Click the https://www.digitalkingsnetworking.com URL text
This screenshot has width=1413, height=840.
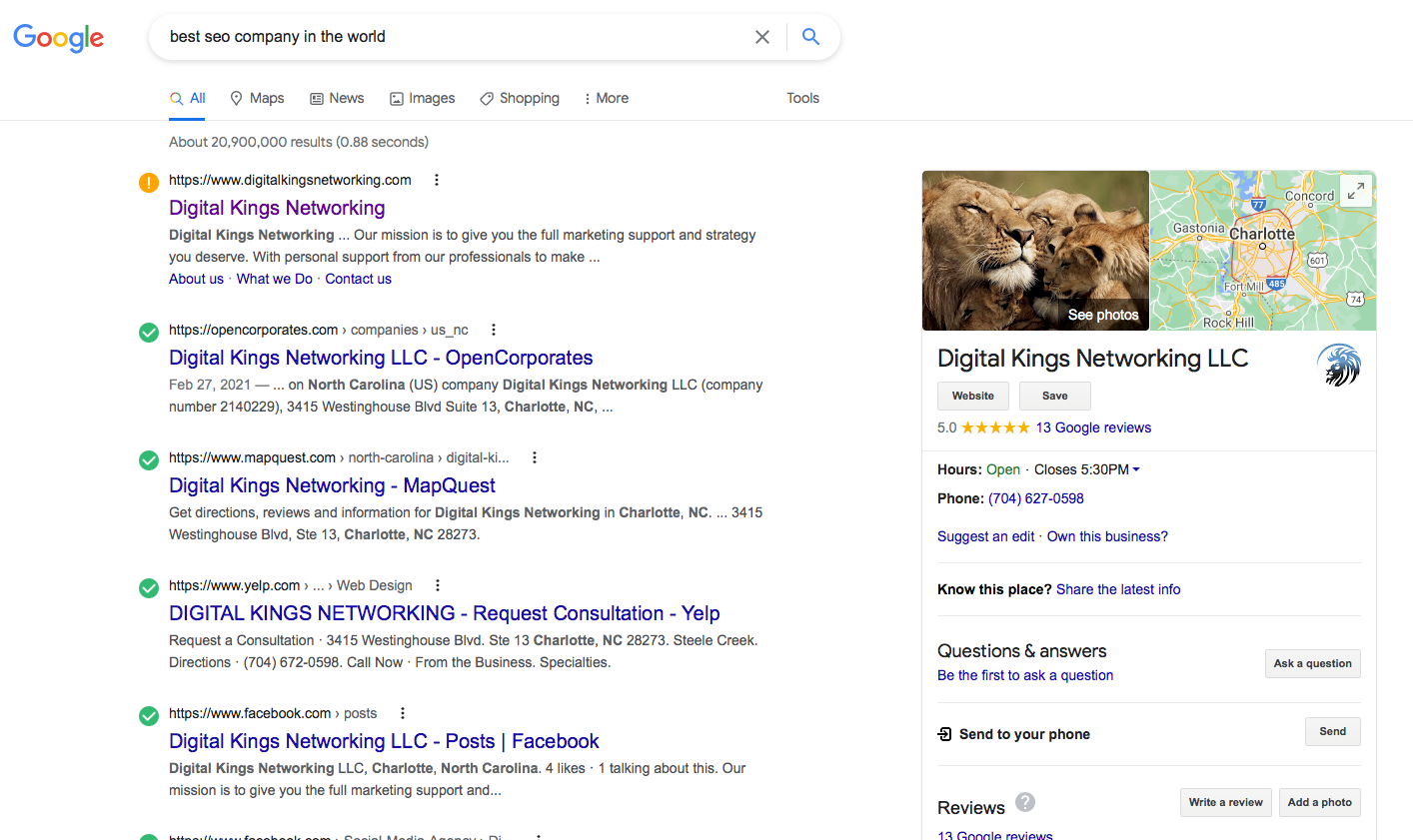290,180
